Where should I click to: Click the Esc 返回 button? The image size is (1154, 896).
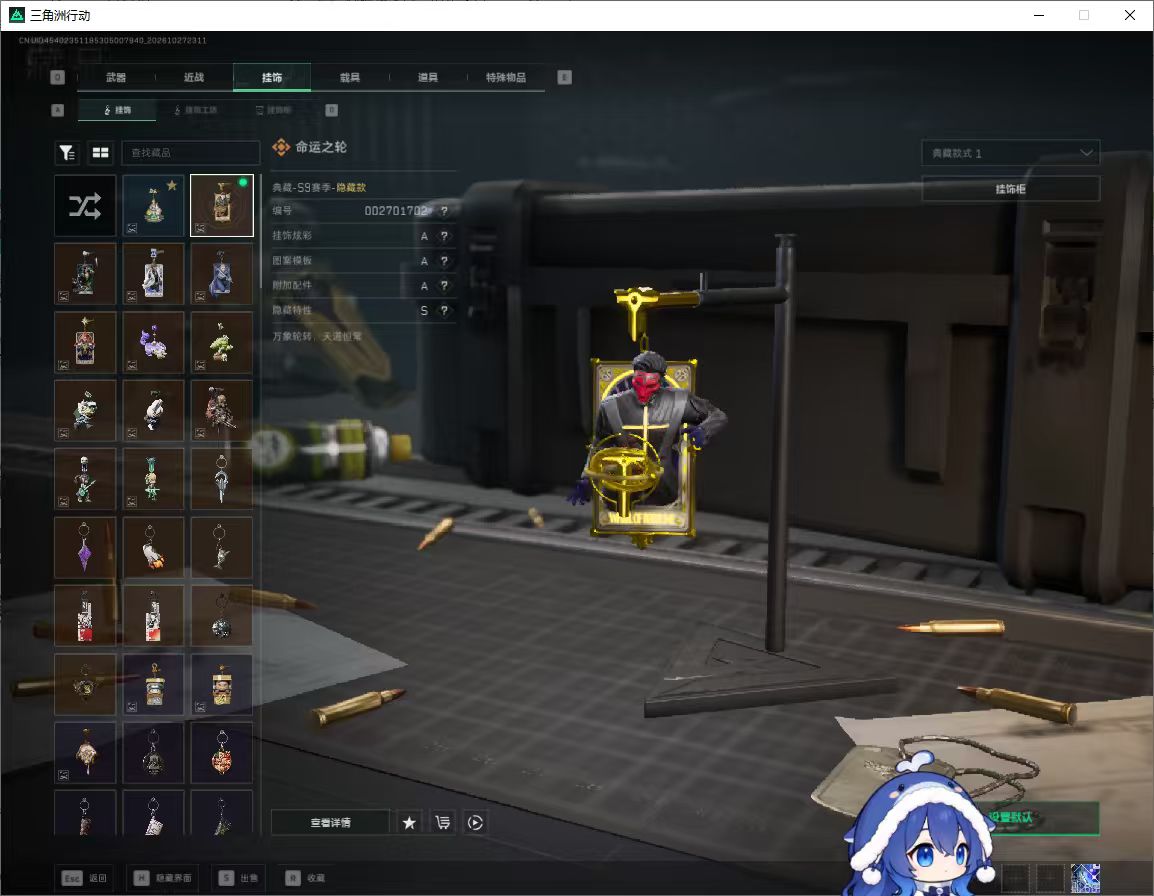point(85,878)
